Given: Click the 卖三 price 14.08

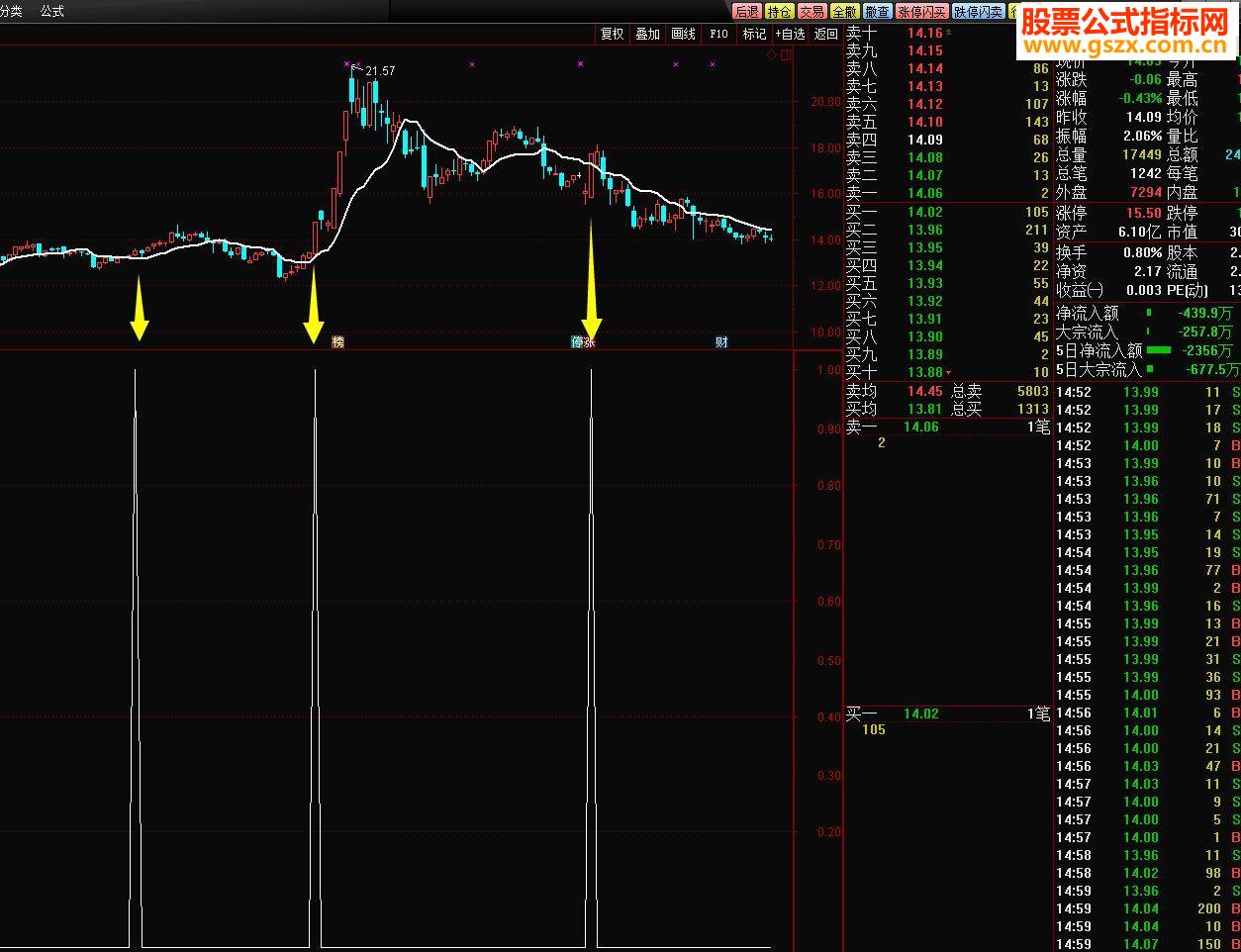Looking at the screenshot, I should (925, 157).
